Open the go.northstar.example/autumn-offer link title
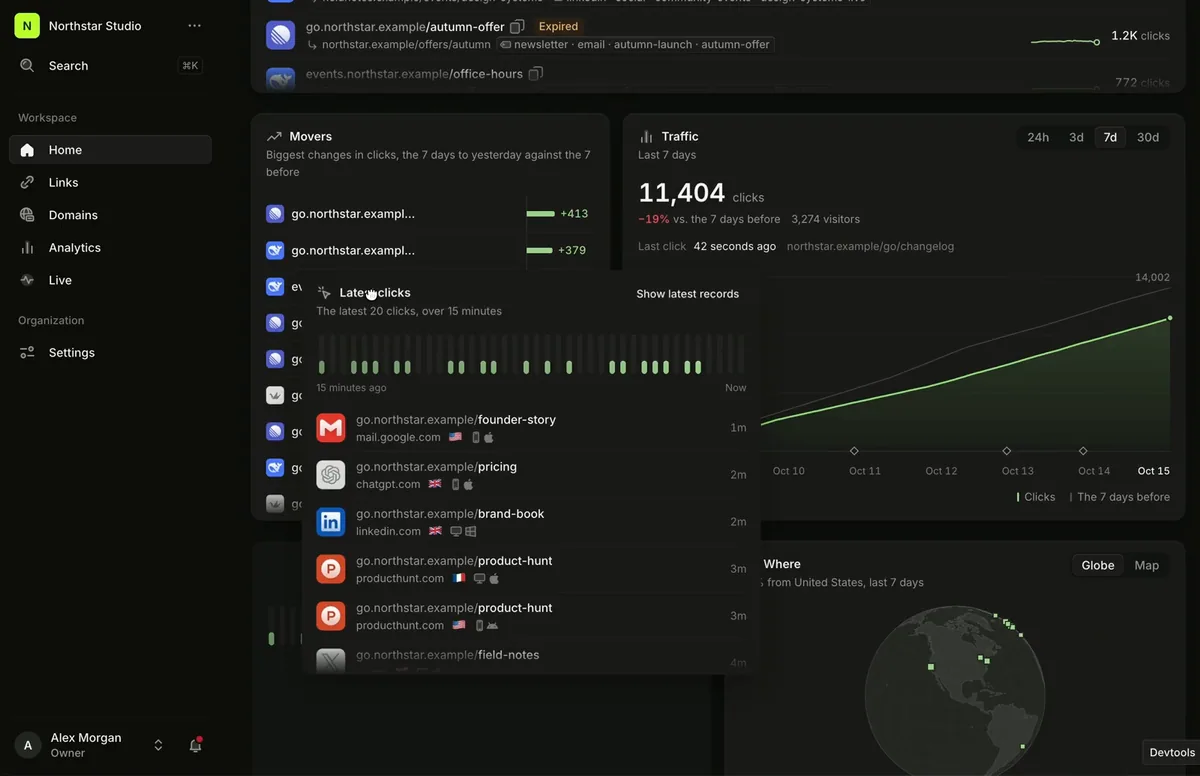This screenshot has height=776, width=1200. tap(405, 27)
